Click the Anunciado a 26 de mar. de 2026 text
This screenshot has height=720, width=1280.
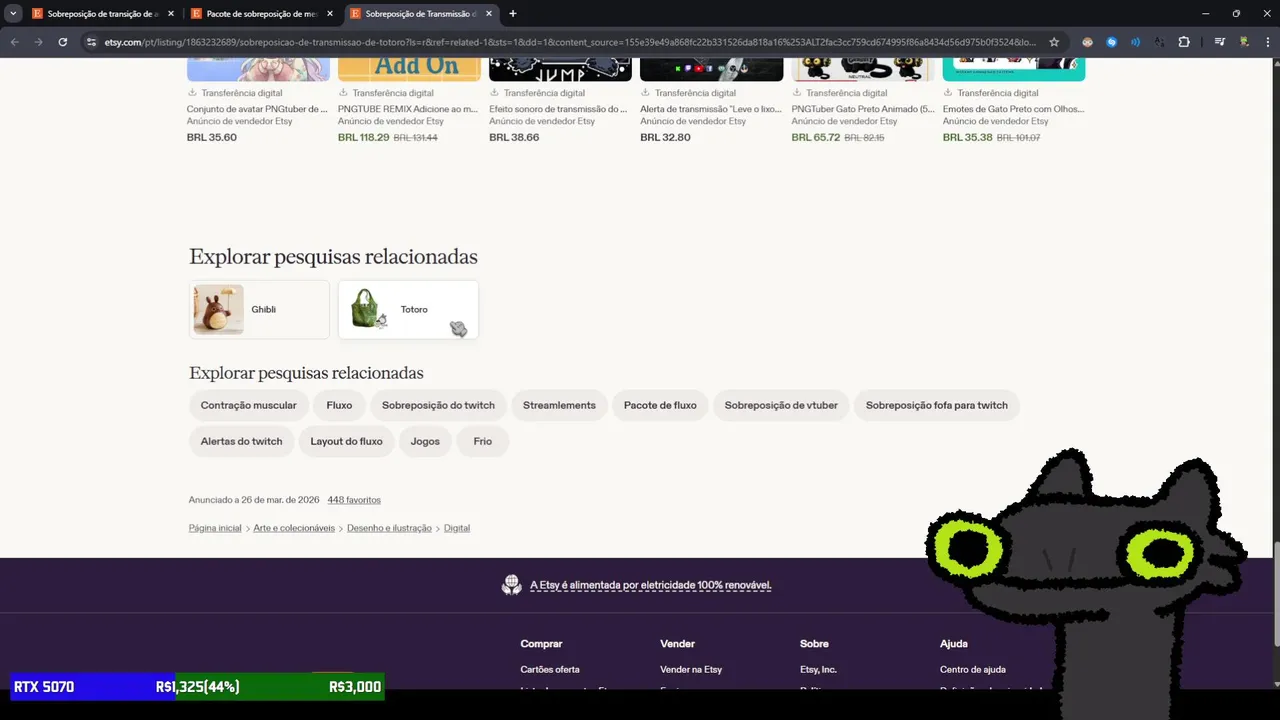click(254, 500)
